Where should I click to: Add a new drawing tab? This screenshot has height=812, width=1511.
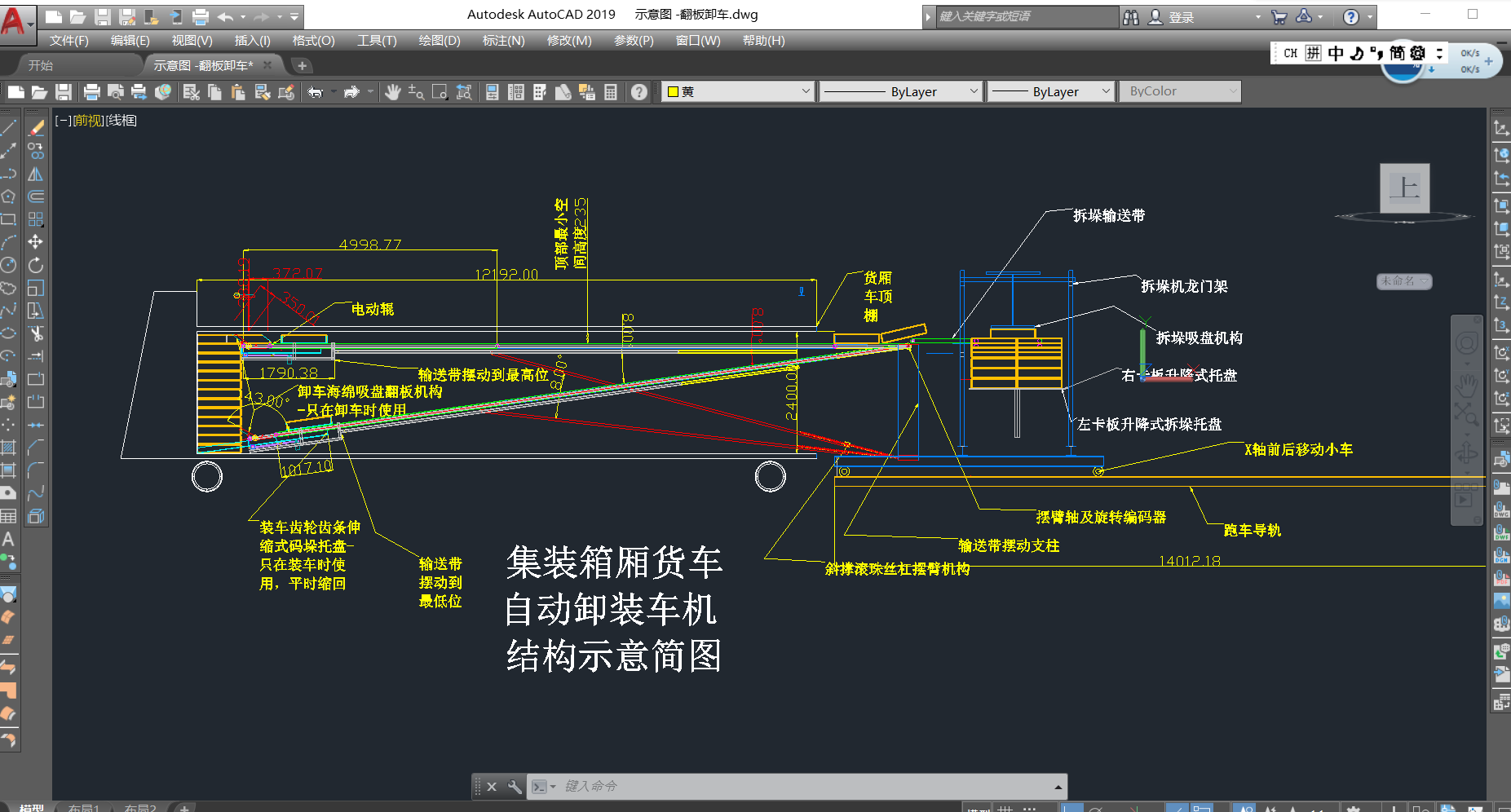pos(302,65)
